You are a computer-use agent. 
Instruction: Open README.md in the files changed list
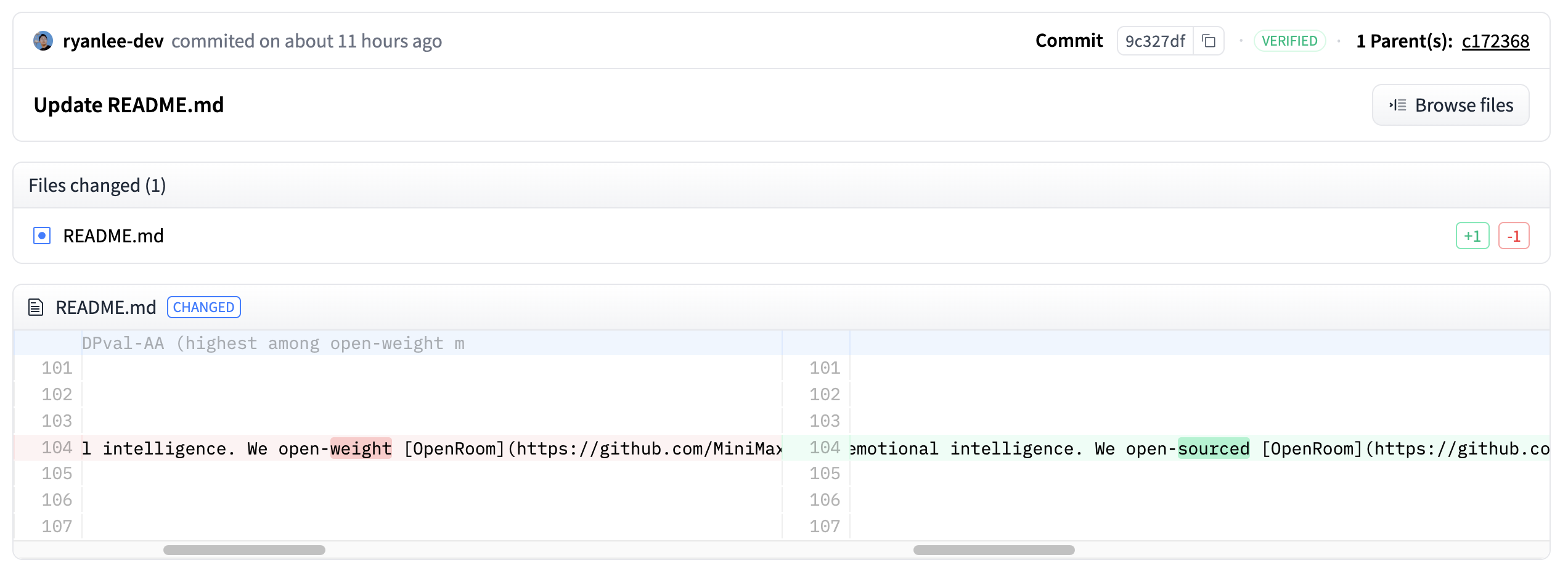pos(113,236)
